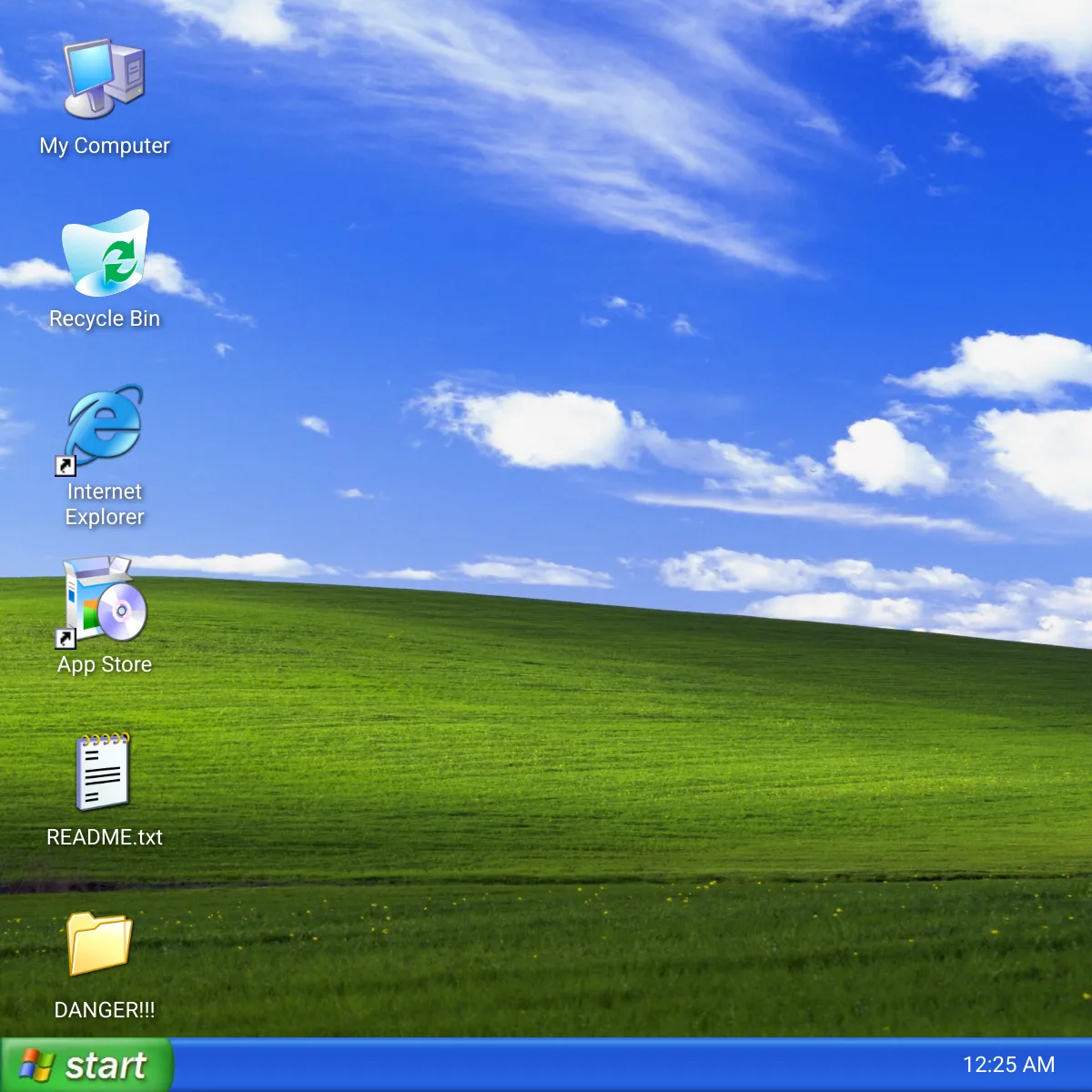Click the Recycle Bin icon
1092x1092 pixels.
(105, 254)
